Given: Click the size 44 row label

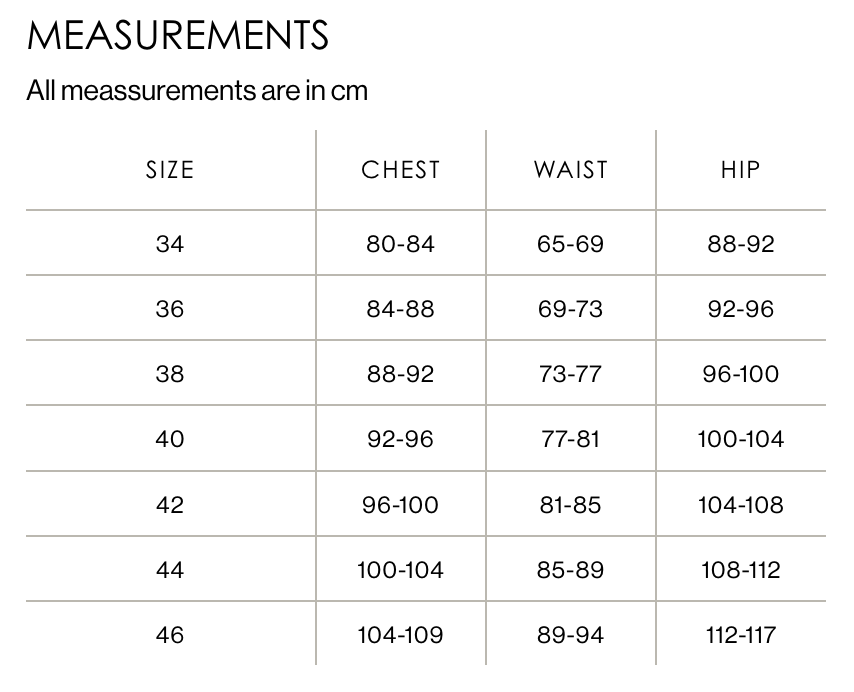Looking at the screenshot, I should tap(170, 570).
